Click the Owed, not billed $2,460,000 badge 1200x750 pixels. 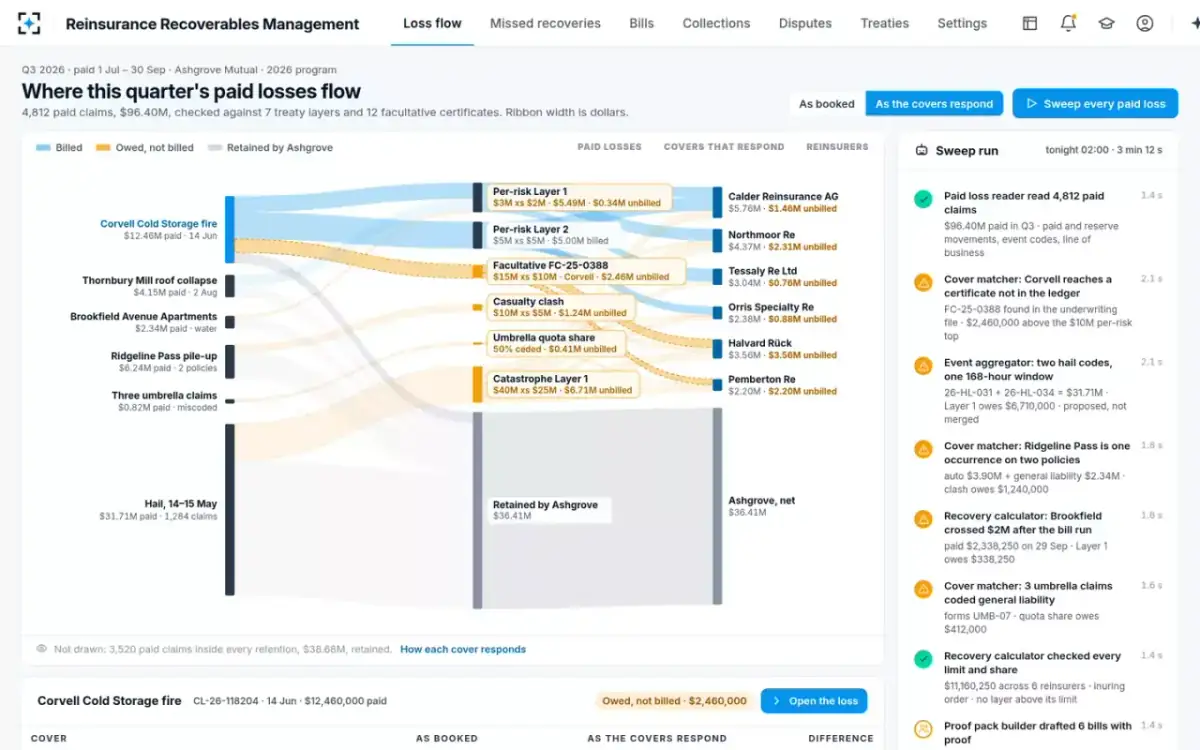click(675, 701)
